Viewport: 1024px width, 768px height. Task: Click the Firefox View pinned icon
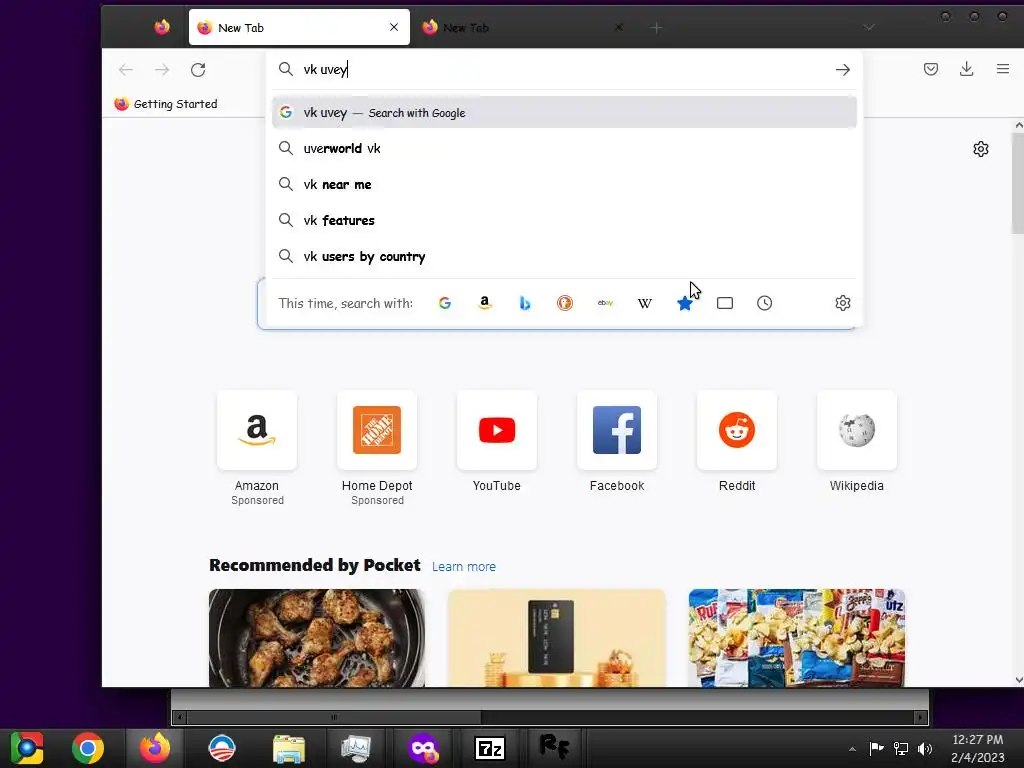pyautogui.click(x=162, y=27)
